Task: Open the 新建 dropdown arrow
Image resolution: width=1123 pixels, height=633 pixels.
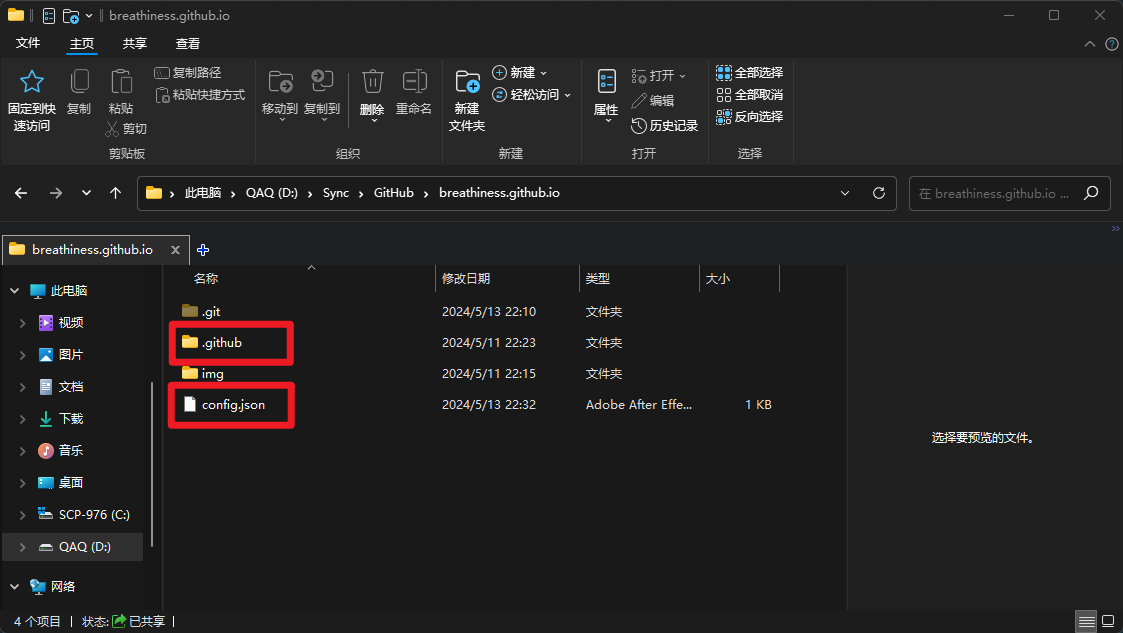Action: point(544,74)
